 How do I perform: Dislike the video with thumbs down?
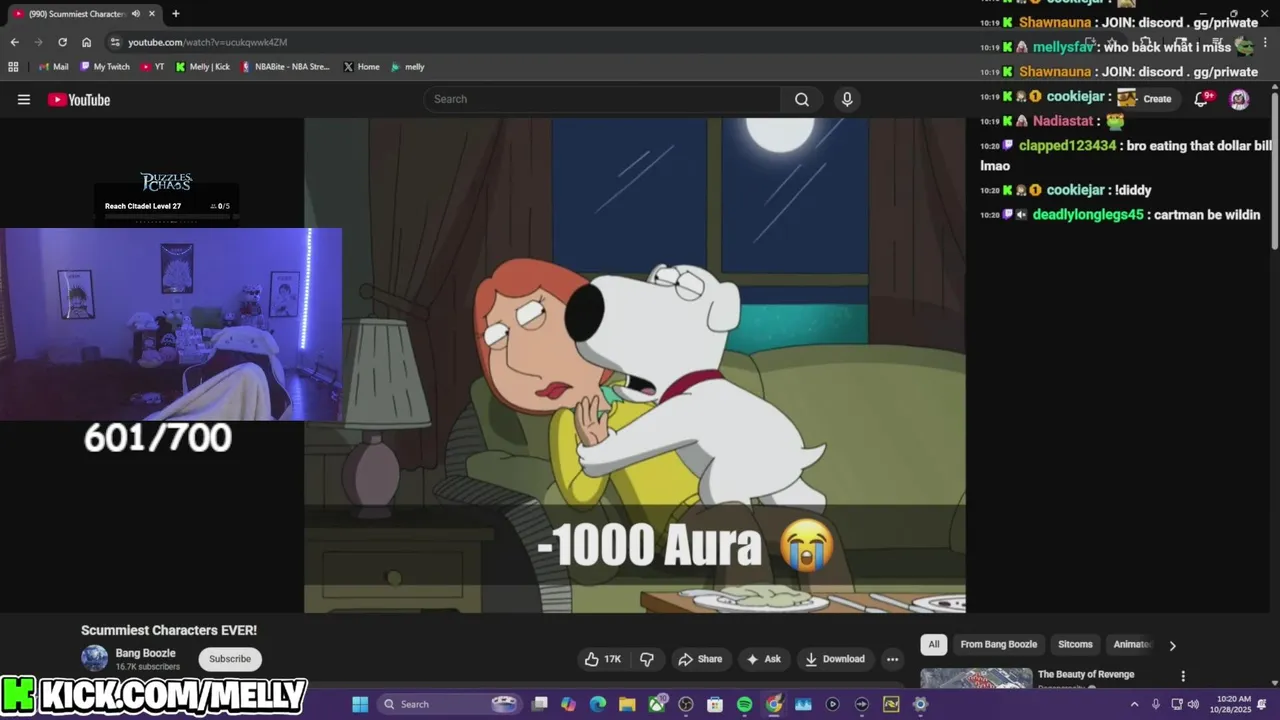tap(647, 659)
